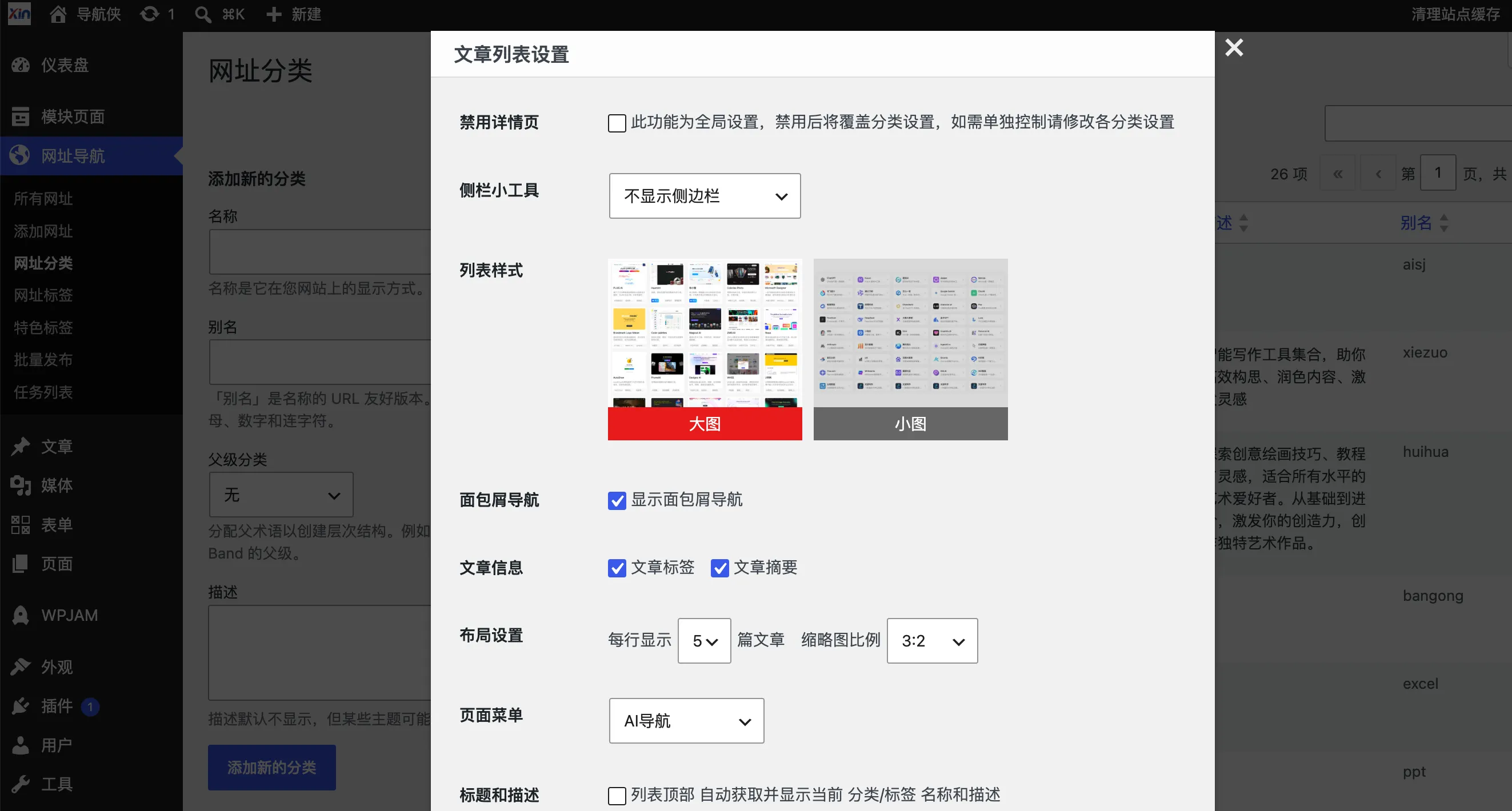Click the alias text "ppt"
Screen dimensions: 1512x811
[1414, 772]
